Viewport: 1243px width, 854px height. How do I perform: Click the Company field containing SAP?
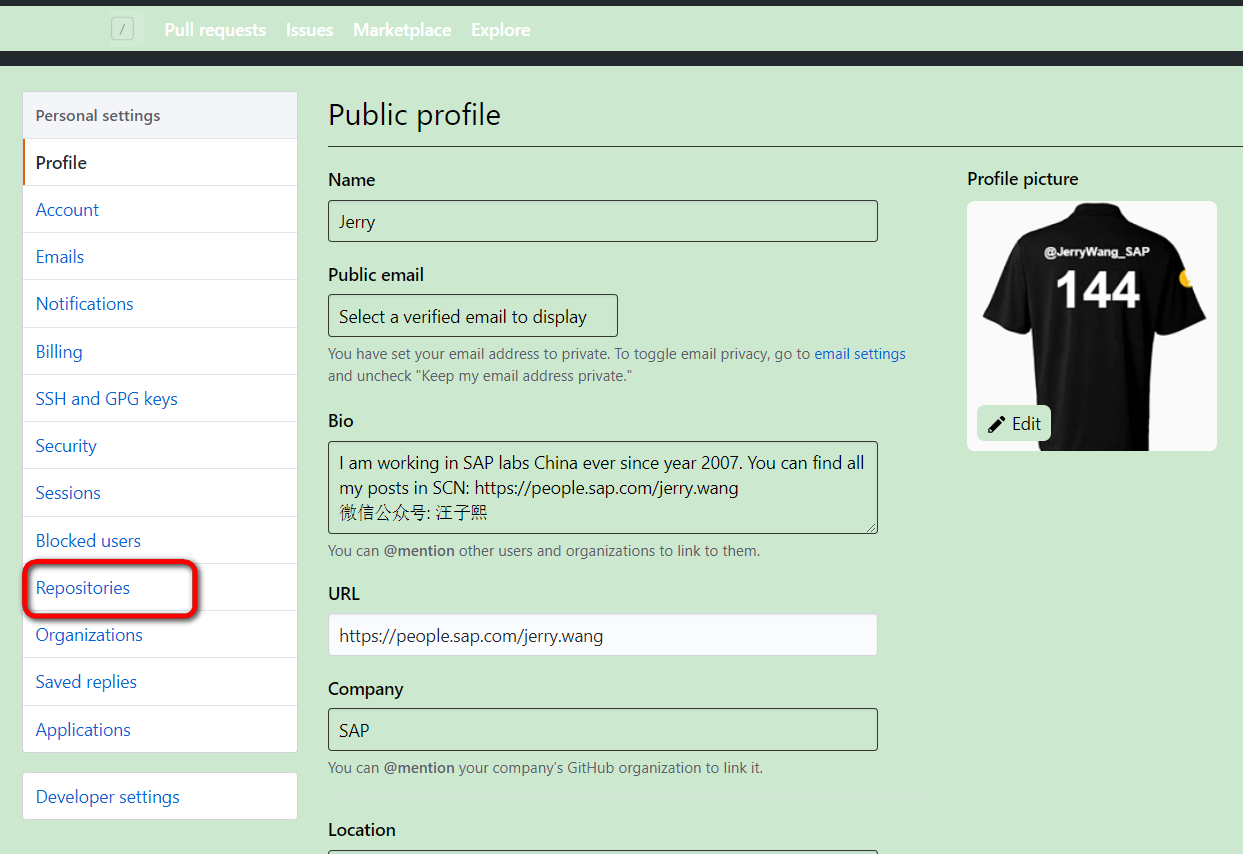click(603, 730)
